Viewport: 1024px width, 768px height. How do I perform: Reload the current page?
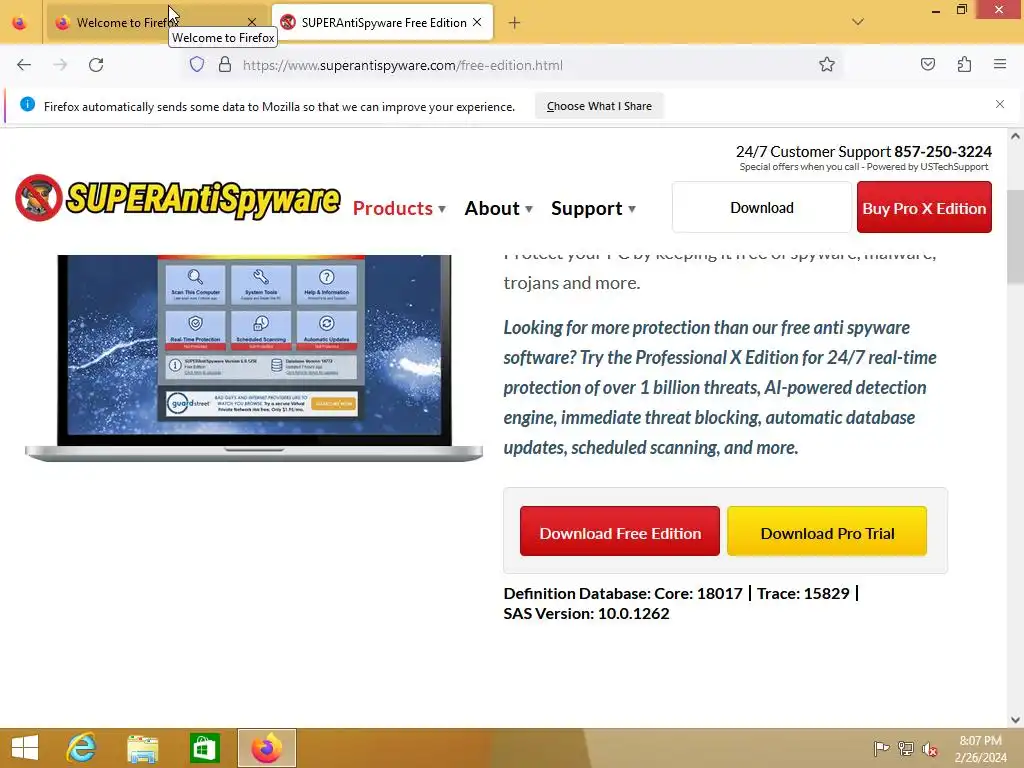point(96,65)
